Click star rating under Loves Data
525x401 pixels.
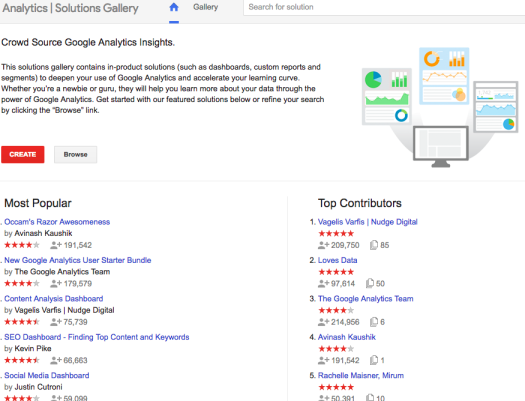(336, 272)
